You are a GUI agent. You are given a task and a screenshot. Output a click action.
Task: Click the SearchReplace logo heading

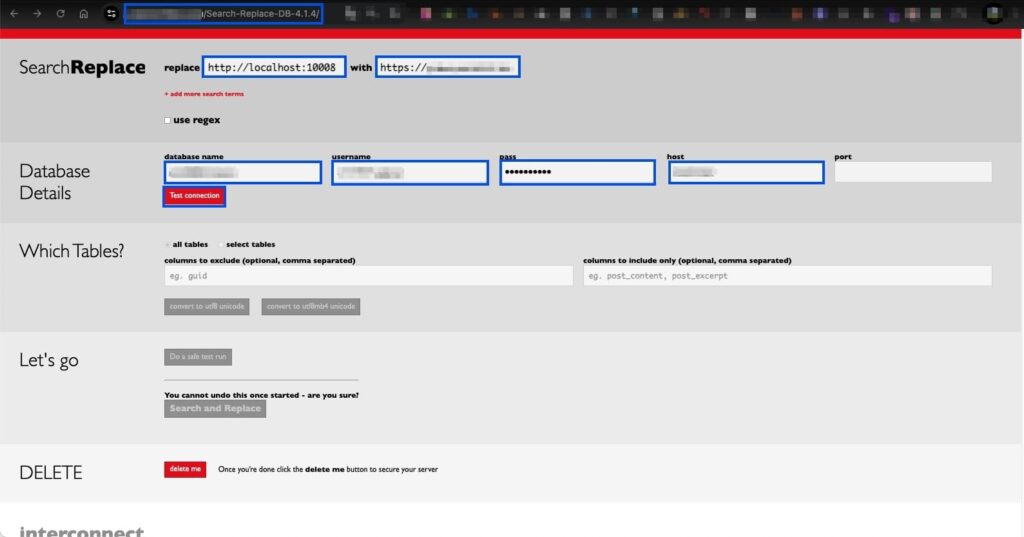[x=82, y=67]
